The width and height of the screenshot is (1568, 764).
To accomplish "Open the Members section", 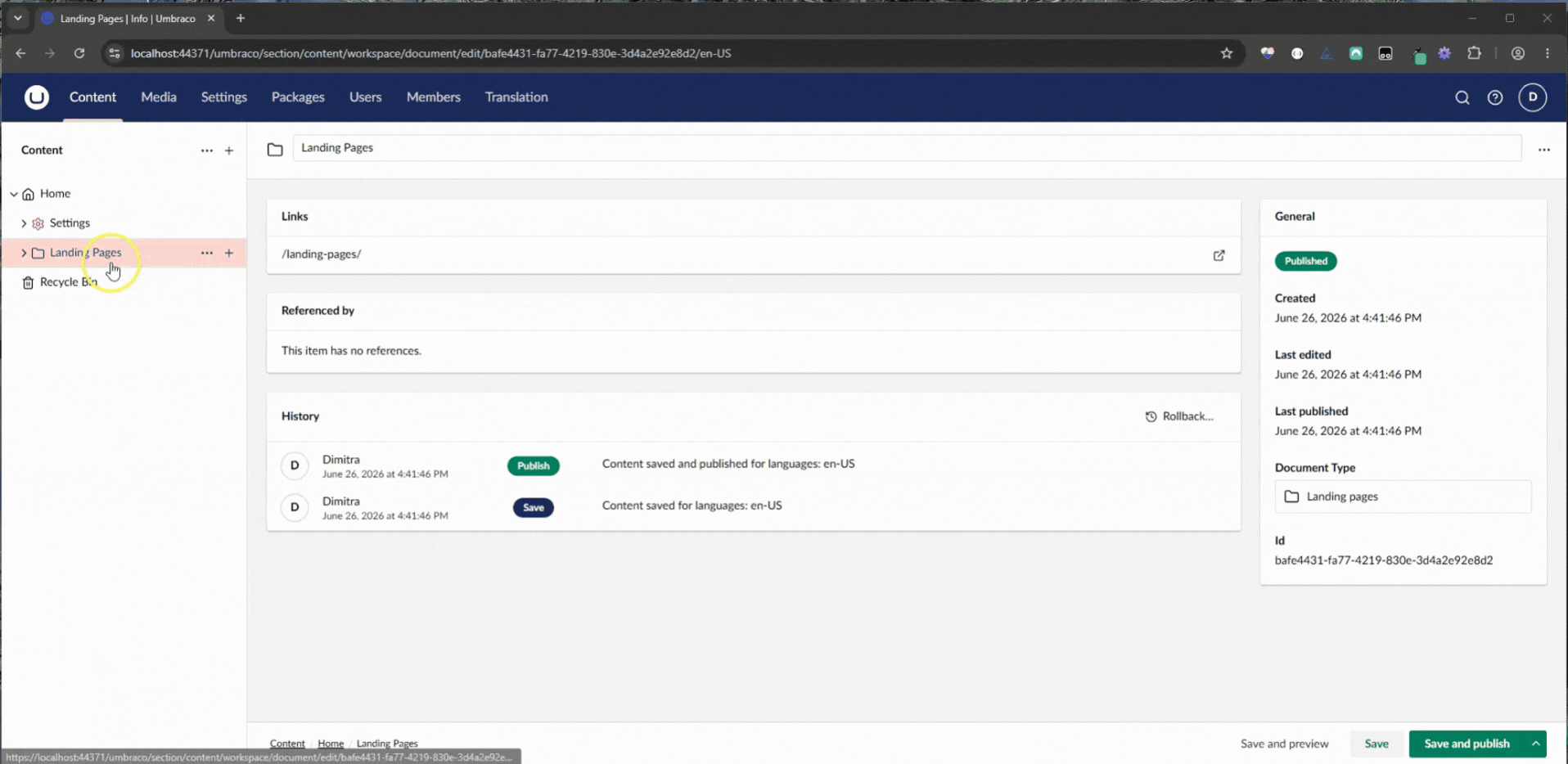I will 434,97.
